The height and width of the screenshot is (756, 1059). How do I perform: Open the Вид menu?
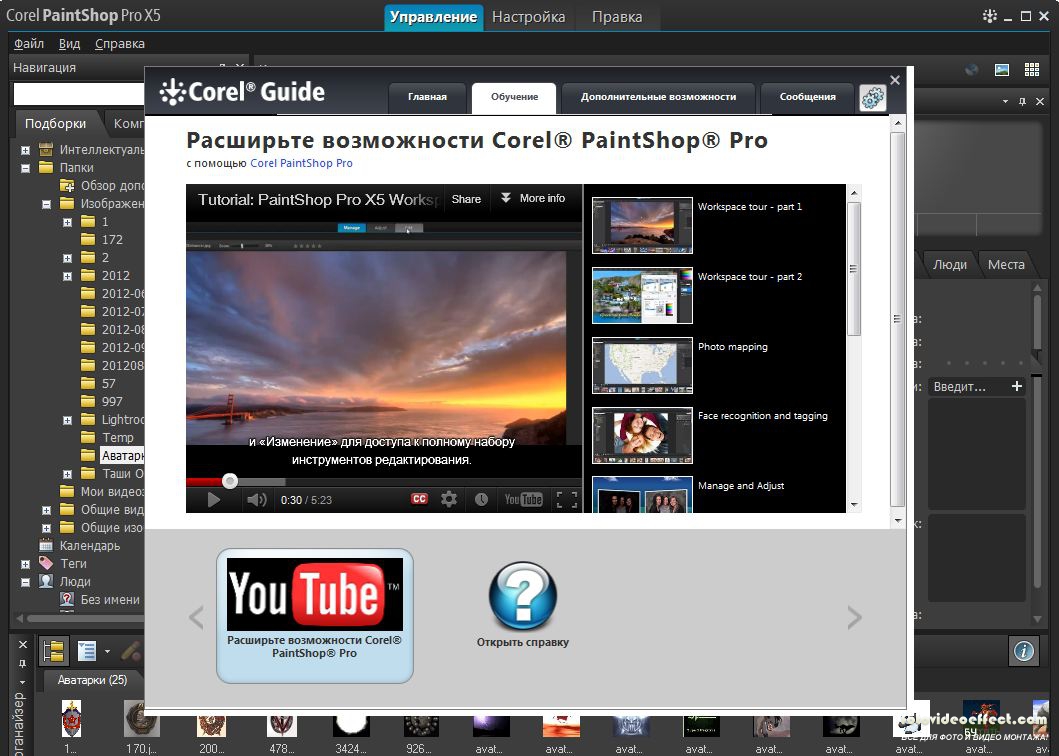click(x=70, y=44)
